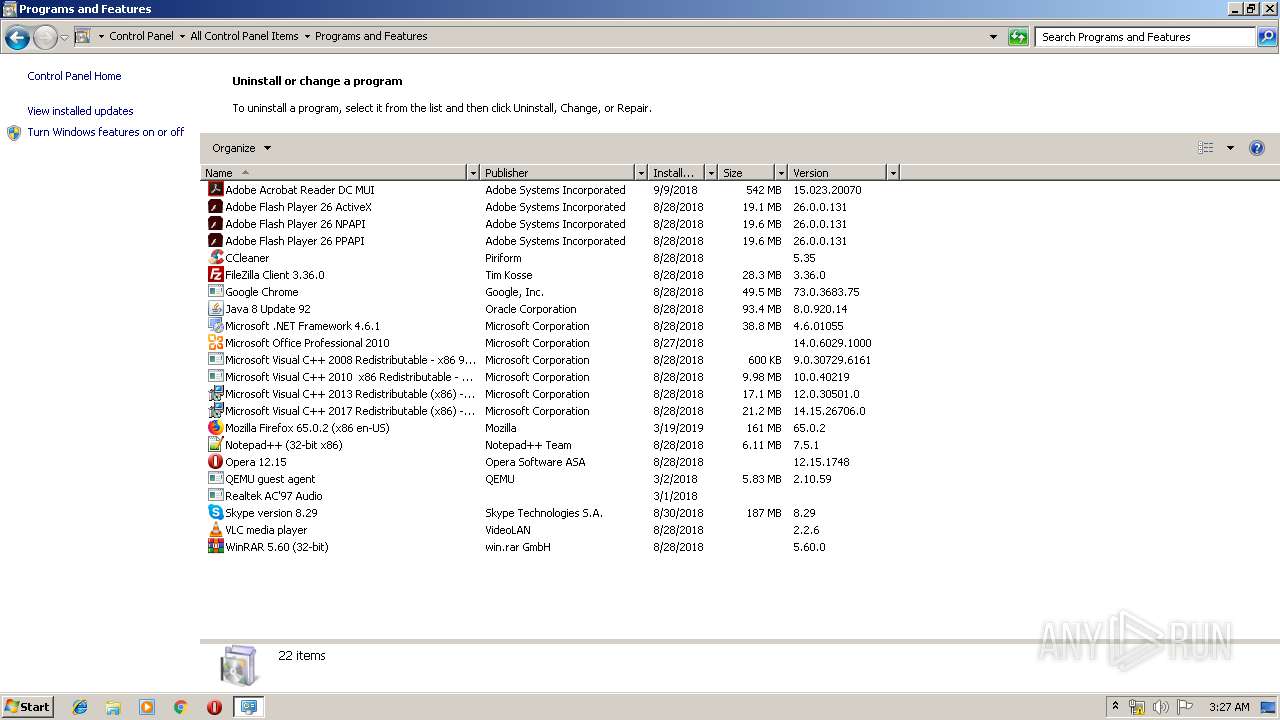The height and width of the screenshot is (720, 1280).
Task: Click the VLC media player icon
Action: (x=215, y=529)
